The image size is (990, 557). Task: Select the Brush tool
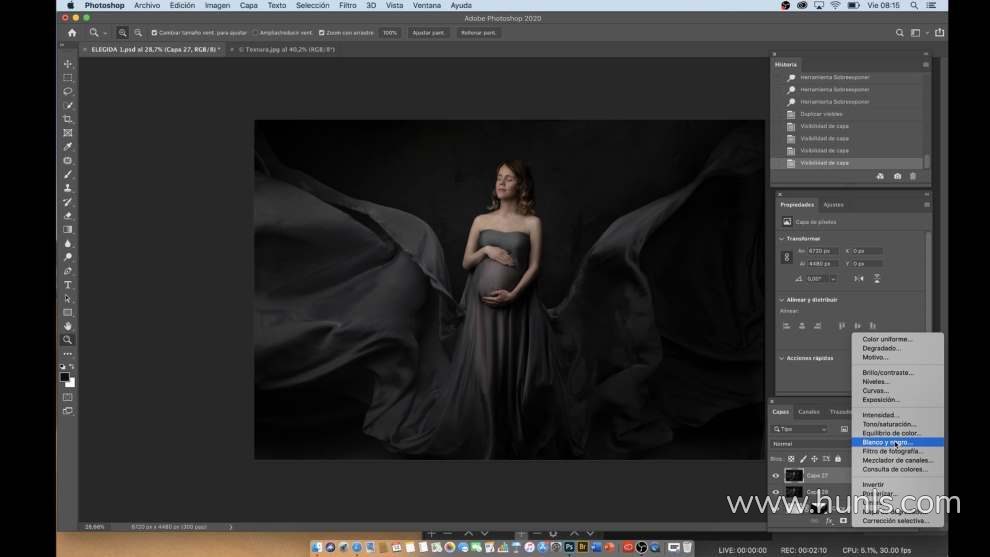(68, 174)
